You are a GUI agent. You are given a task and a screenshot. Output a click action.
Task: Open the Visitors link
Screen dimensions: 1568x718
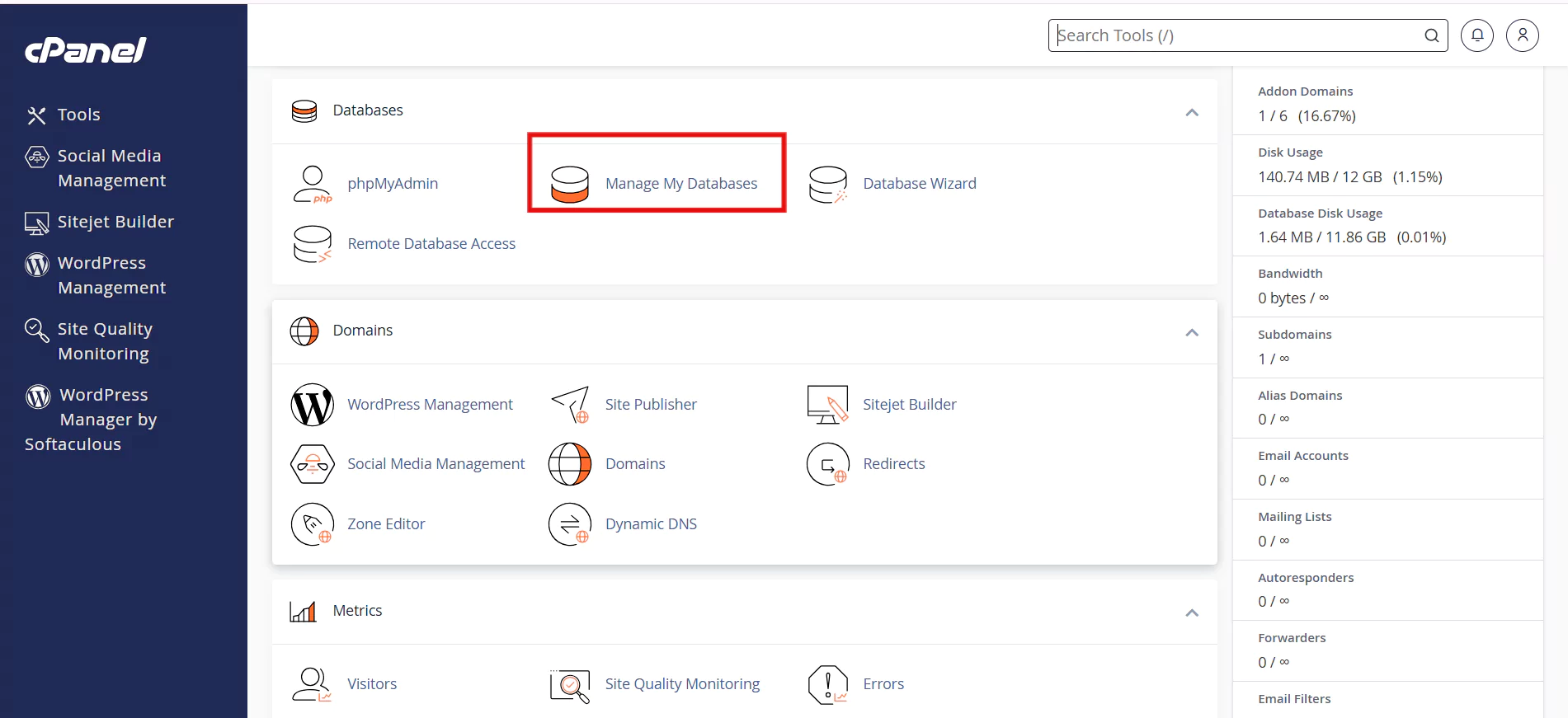pos(372,683)
